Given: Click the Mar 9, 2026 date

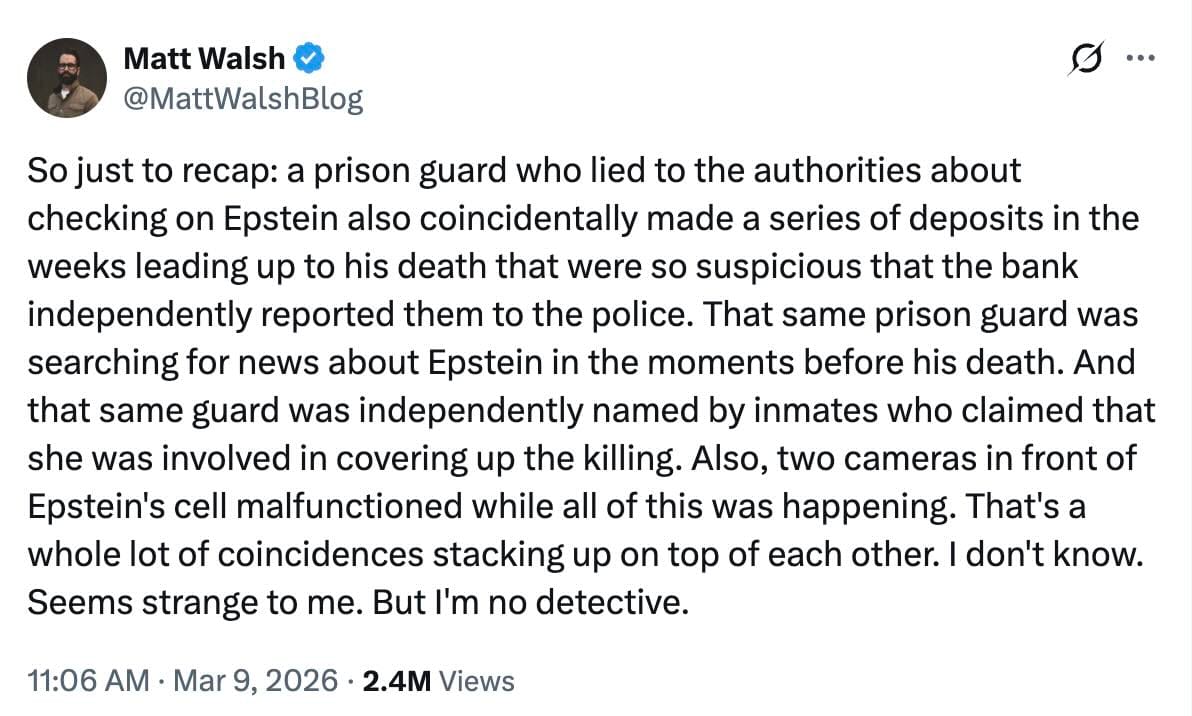Looking at the screenshot, I should (x=255, y=680).
